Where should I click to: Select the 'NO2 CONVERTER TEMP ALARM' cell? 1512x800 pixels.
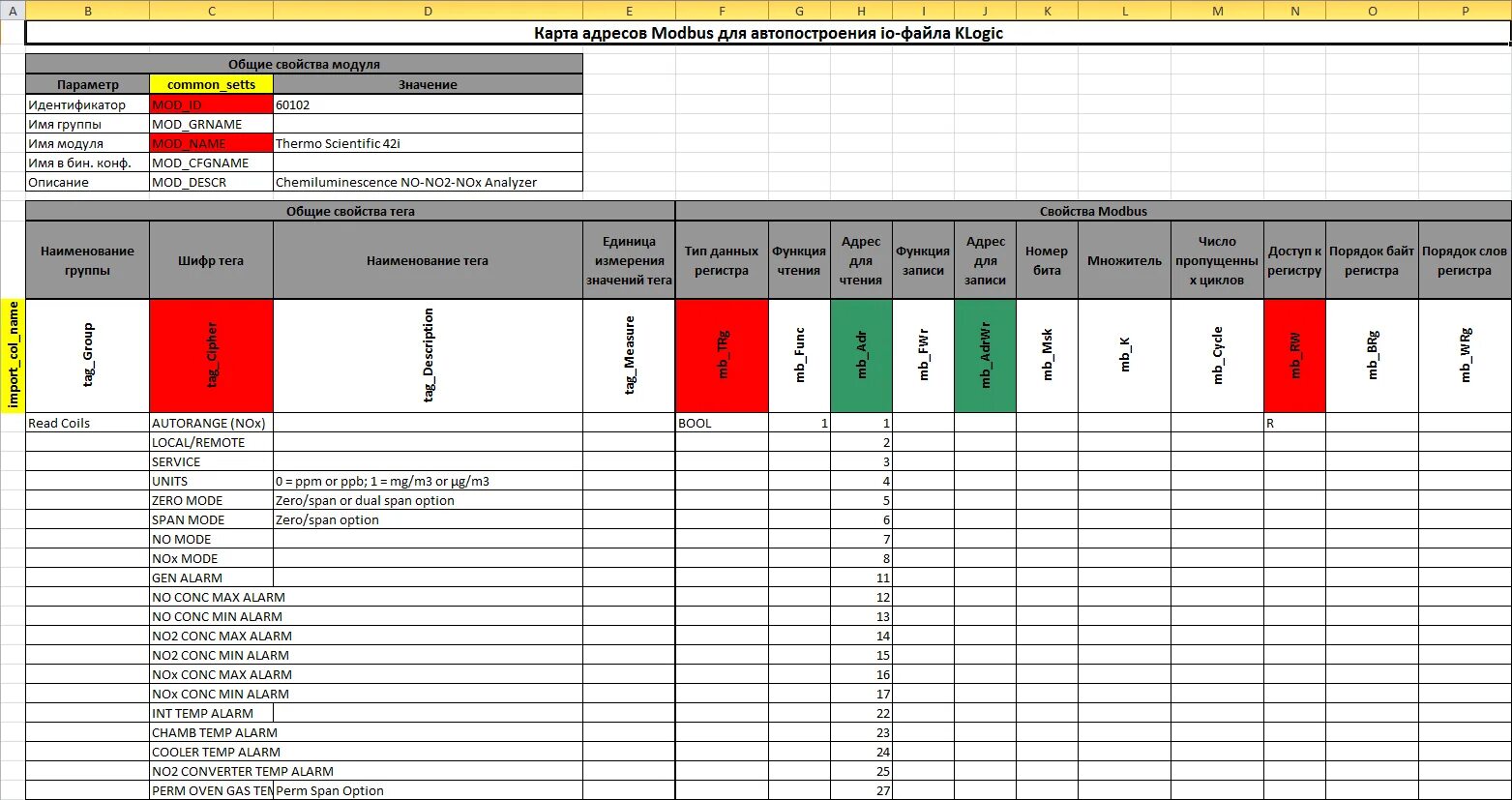tap(212, 772)
